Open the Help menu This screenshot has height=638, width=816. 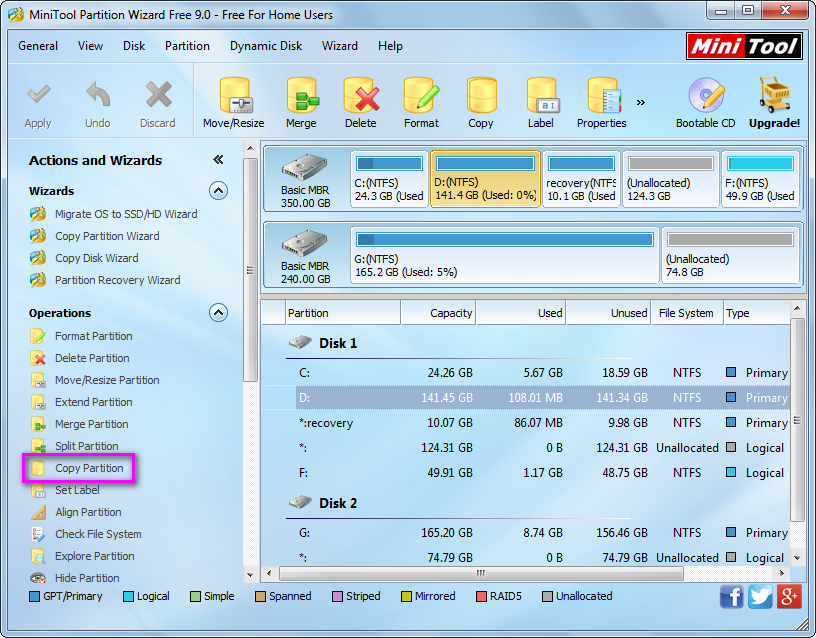point(390,46)
